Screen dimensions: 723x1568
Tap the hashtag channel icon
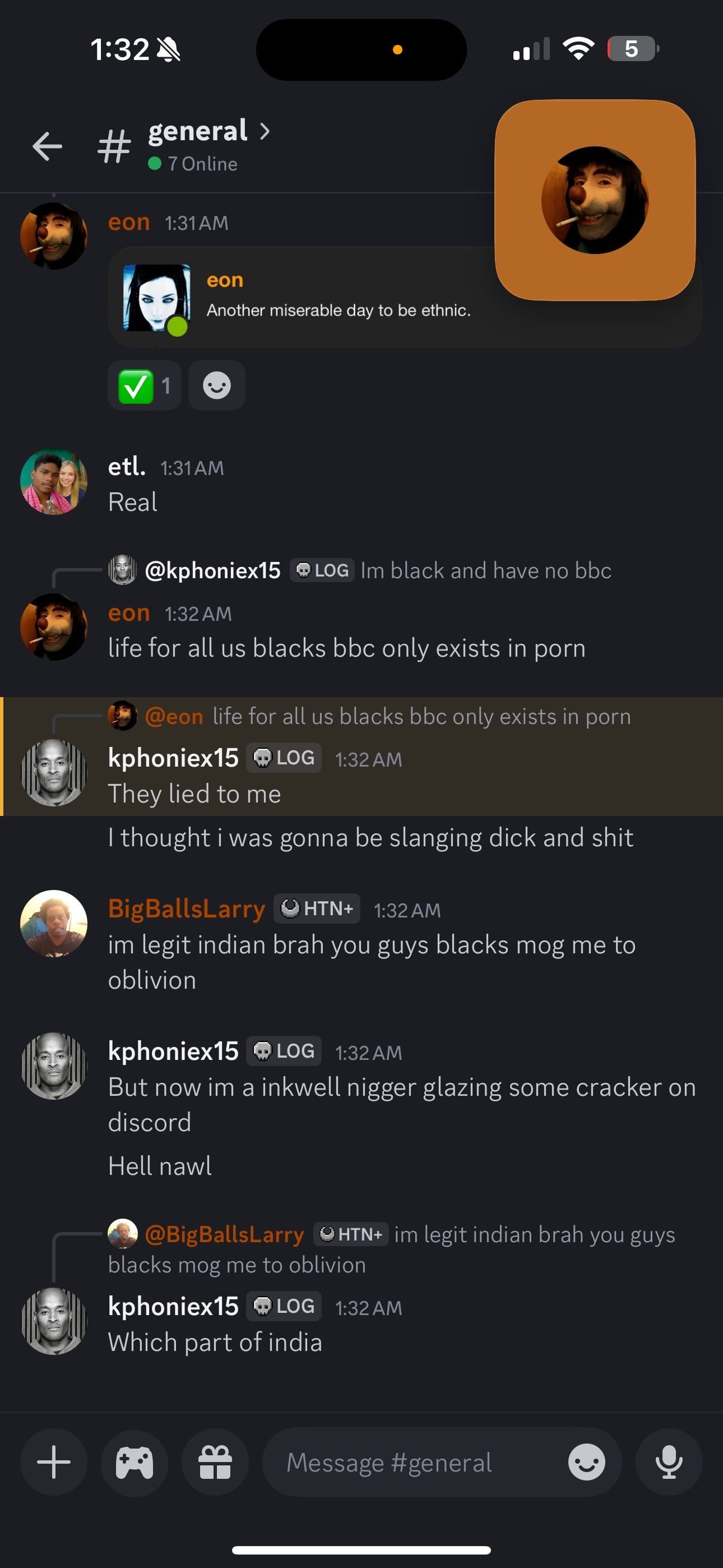(114, 146)
